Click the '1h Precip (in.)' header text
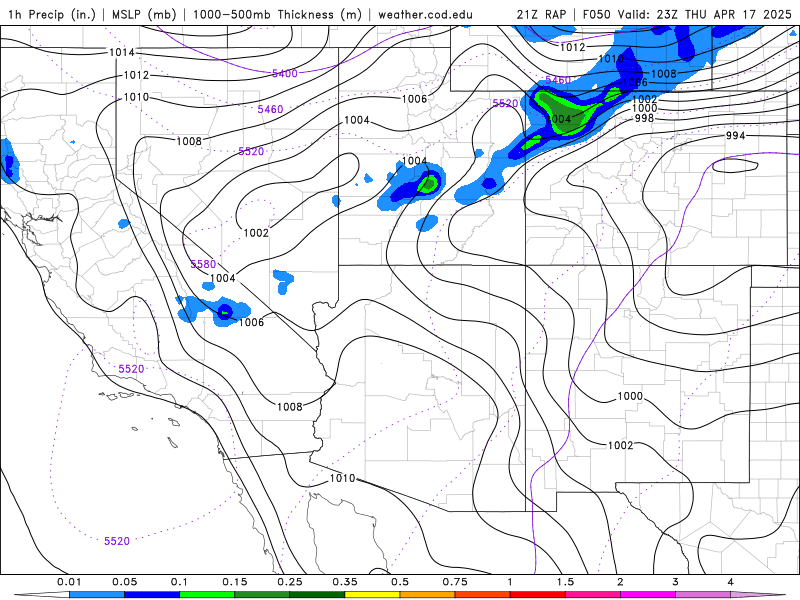This screenshot has height=600, width=800. 52,14
